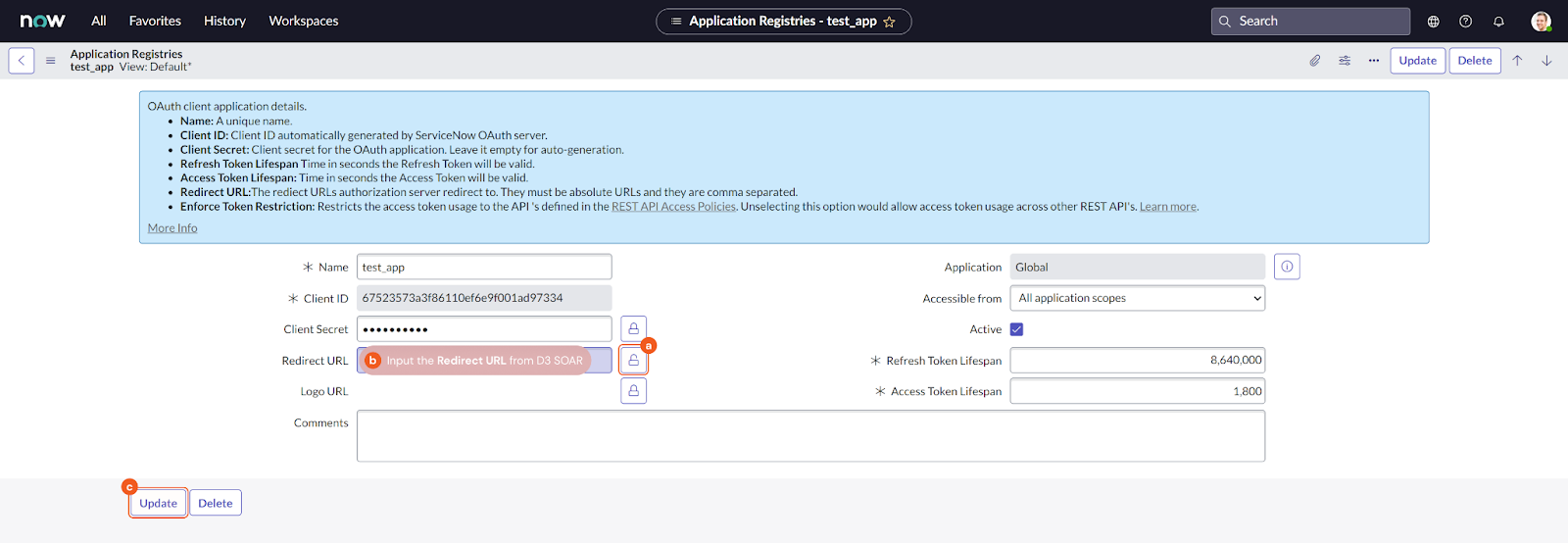Click the notifications bell icon

(1498, 22)
